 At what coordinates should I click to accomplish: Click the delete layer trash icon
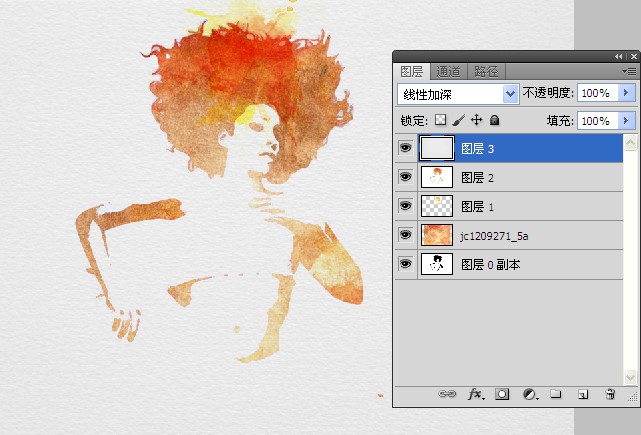[x=610, y=395]
